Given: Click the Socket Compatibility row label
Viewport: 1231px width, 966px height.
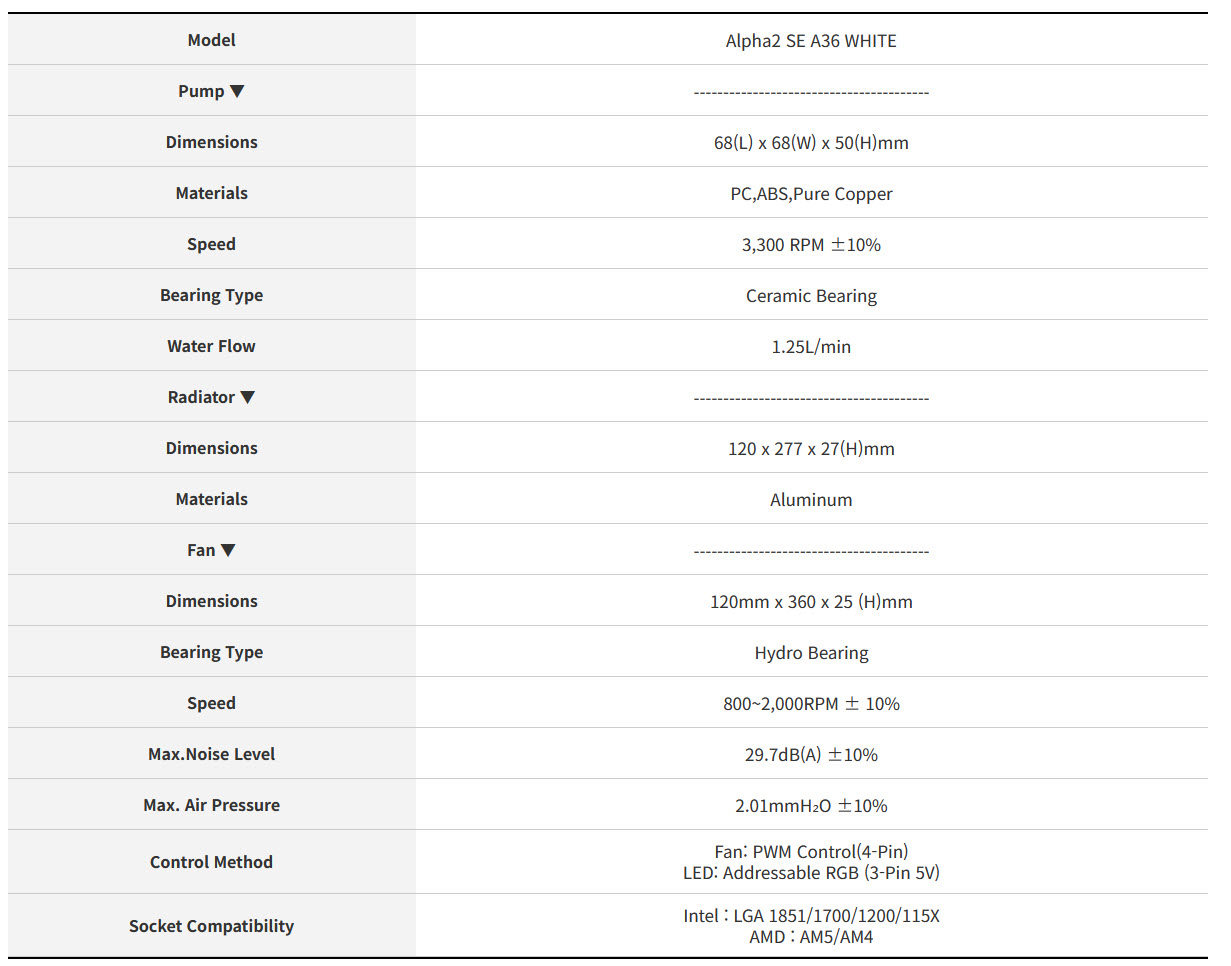Looking at the screenshot, I should tap(211, 926).
